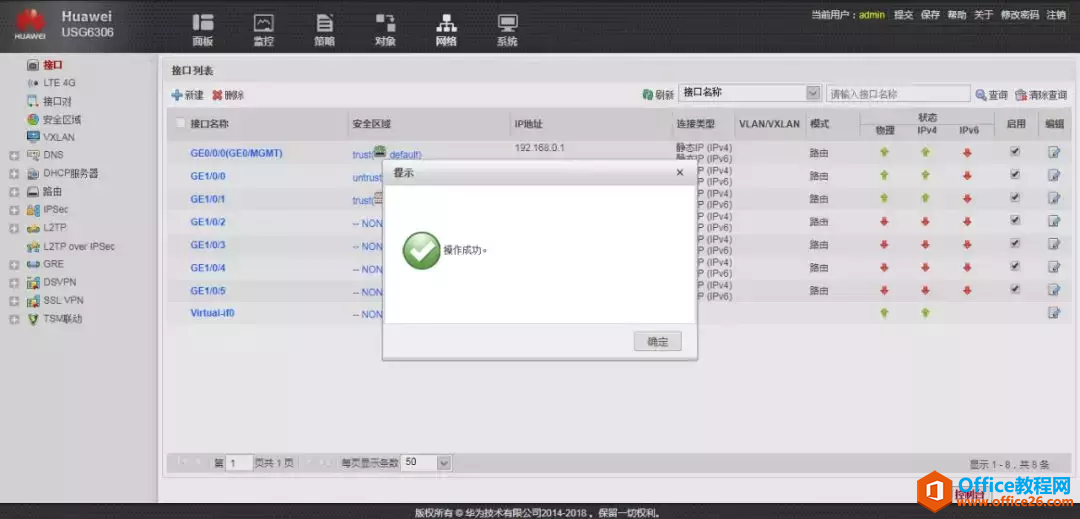Click 保存 in the top bar
This screenshot has height=519, width=1080.
tap(930, 14)
